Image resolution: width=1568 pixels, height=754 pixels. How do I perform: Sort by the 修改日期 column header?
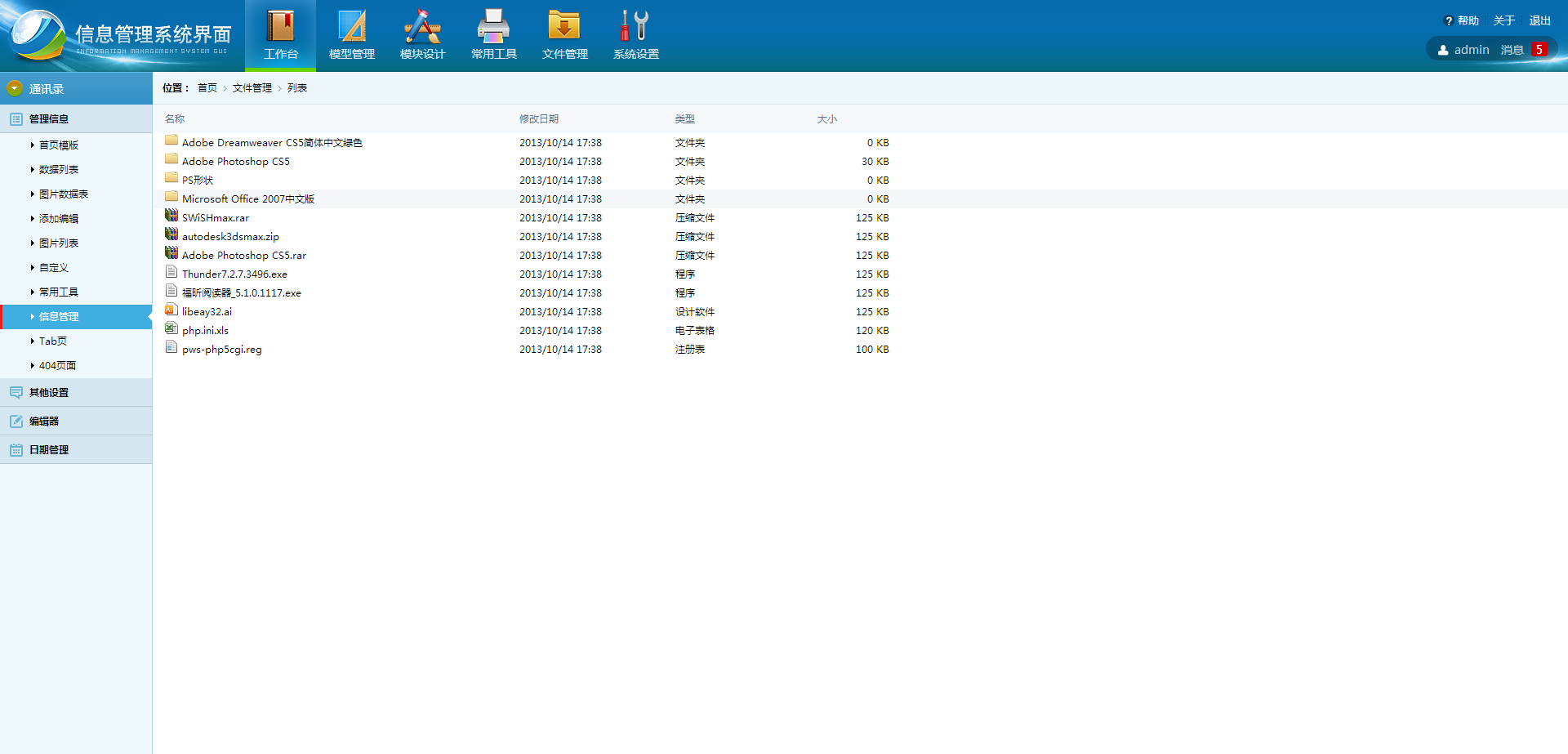coord(539,119)
